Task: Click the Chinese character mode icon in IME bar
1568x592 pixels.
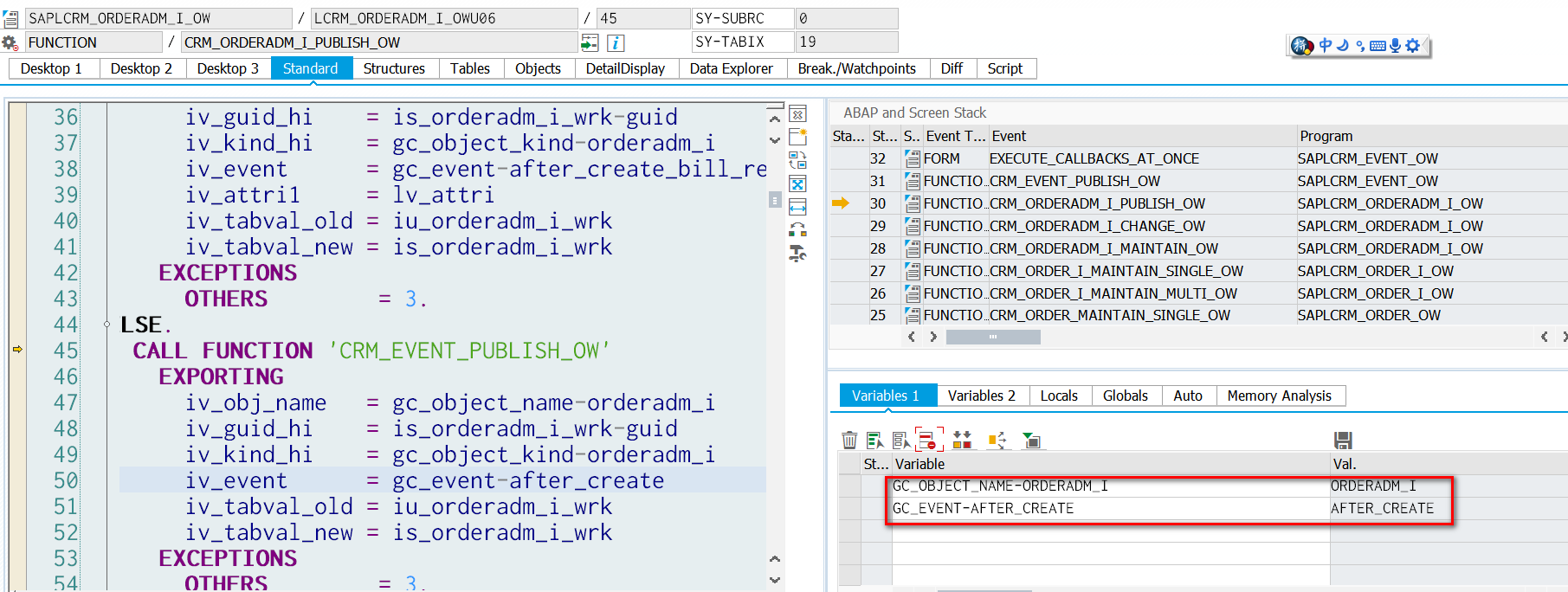Action: (1326, 46)
